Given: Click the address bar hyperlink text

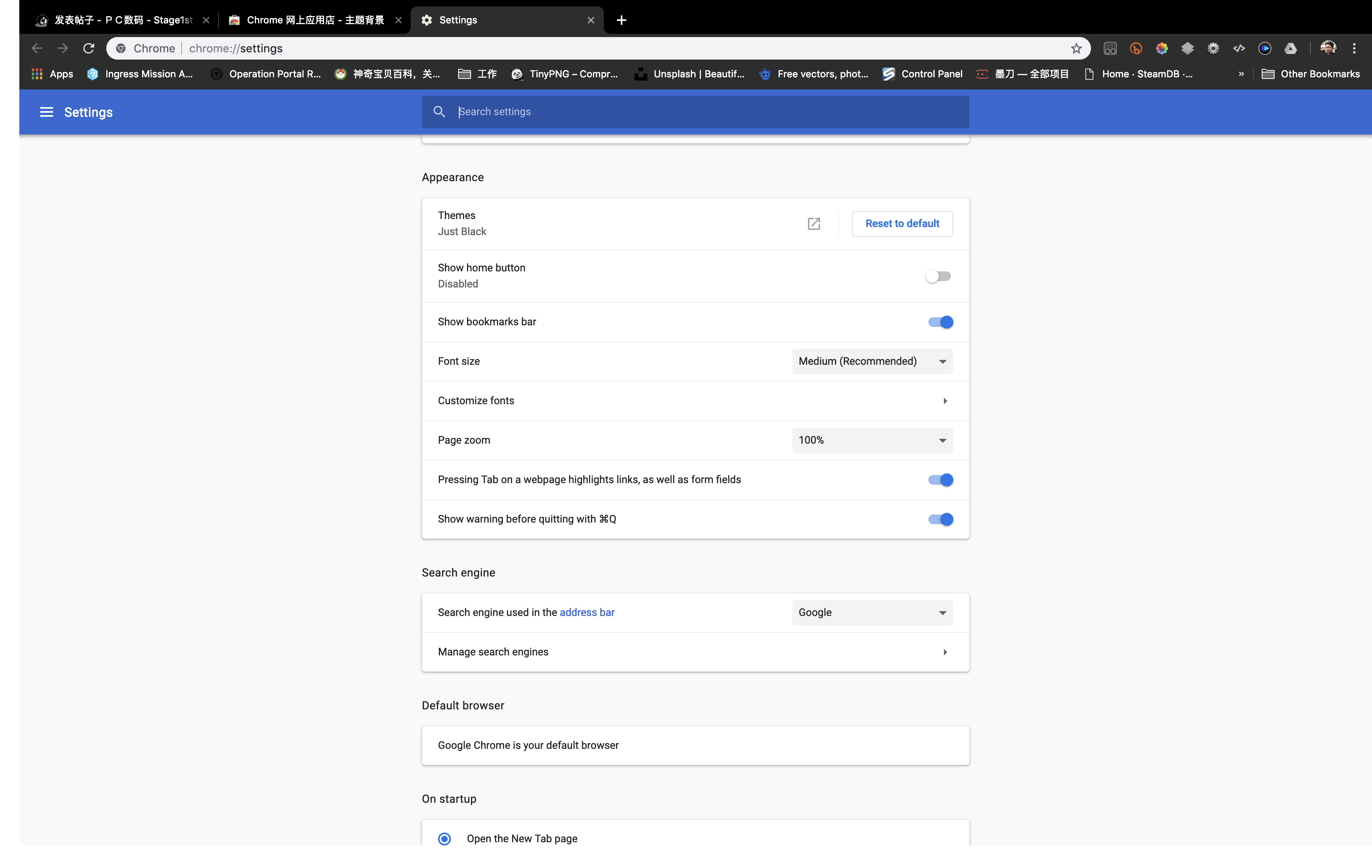Looking at the screenshot, I should pyautogui.click(x=586, y=612).
